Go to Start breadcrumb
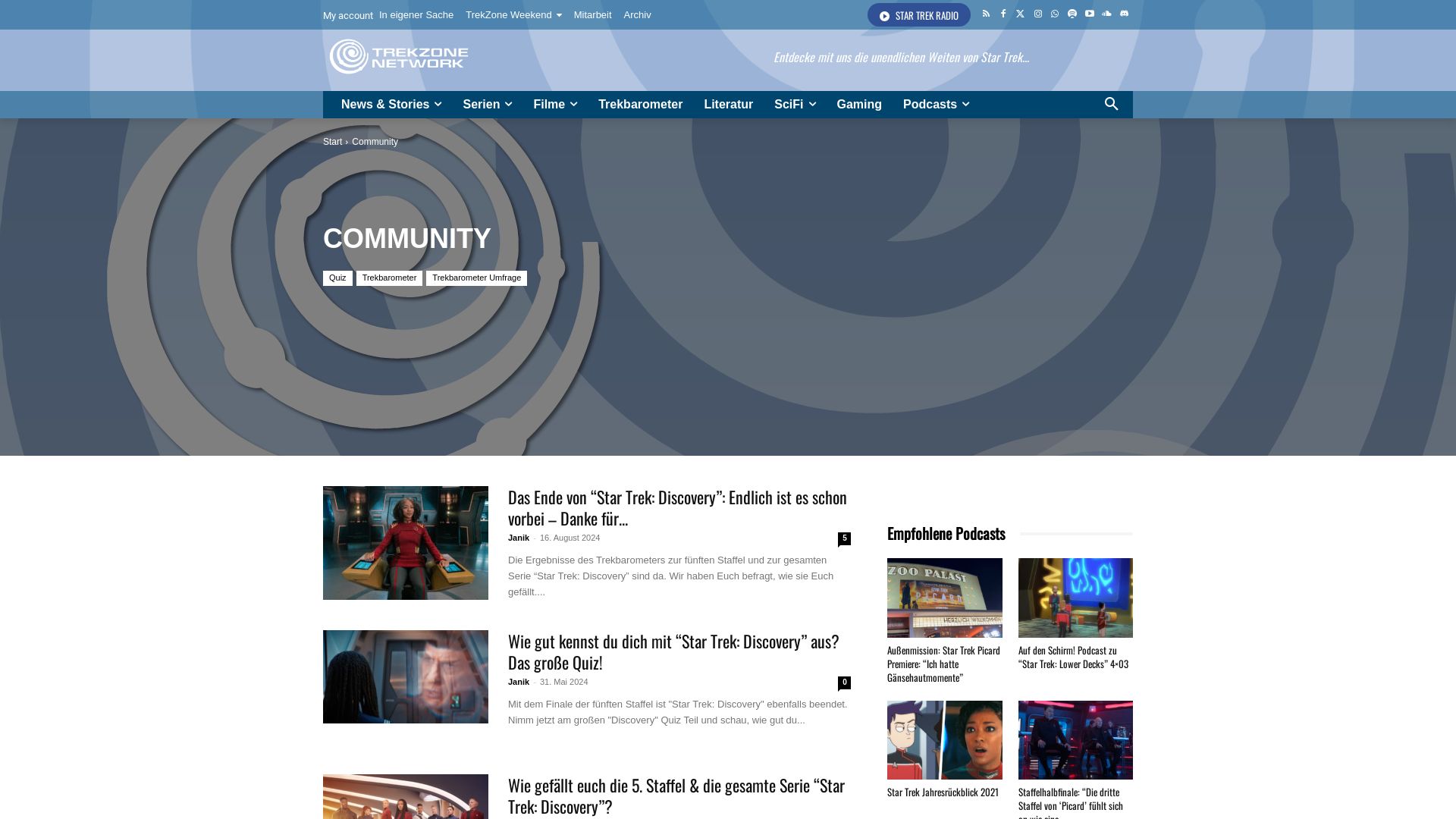This screenshot has width=1456, height=819. pyautogui.click(x=332, y=142)
